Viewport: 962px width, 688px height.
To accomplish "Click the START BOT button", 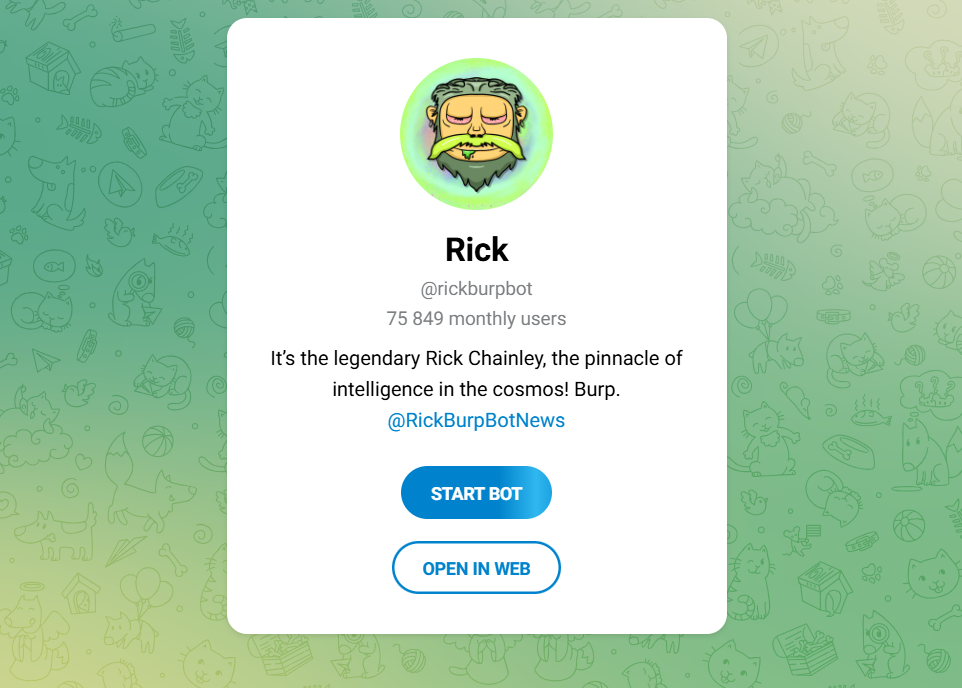I will coord(476,493).
